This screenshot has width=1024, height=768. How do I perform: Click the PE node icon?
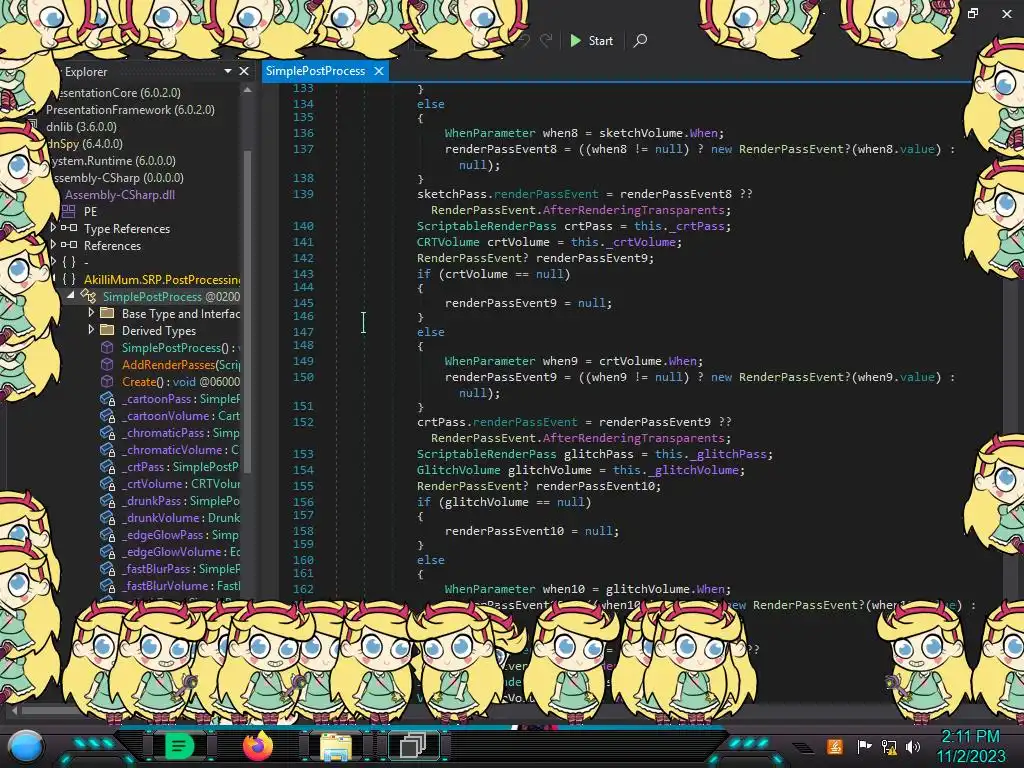pyautogui.click(x=69, y=211)
